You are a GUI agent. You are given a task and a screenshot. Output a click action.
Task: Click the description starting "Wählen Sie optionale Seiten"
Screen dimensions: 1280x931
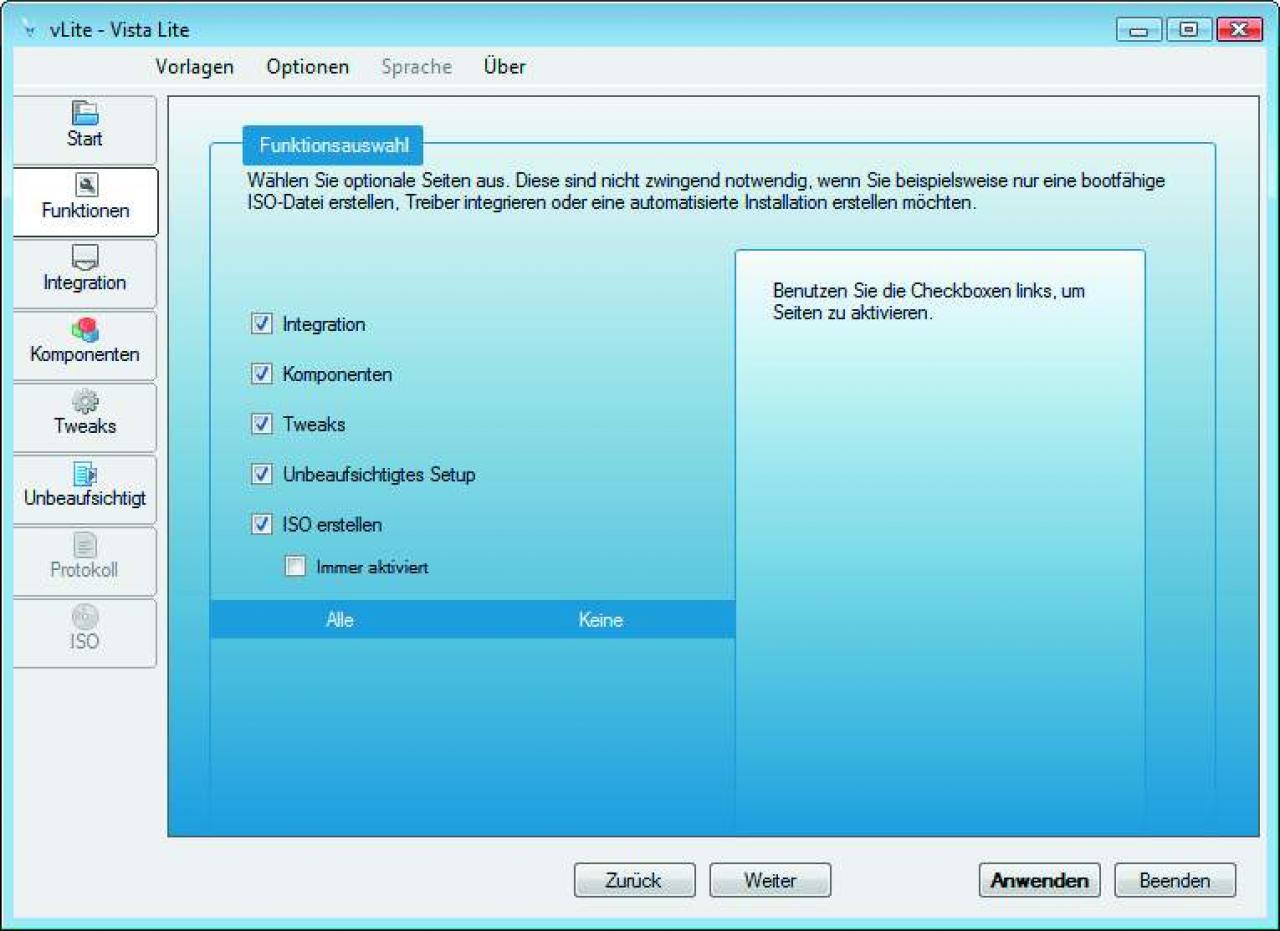coord(706,192)
